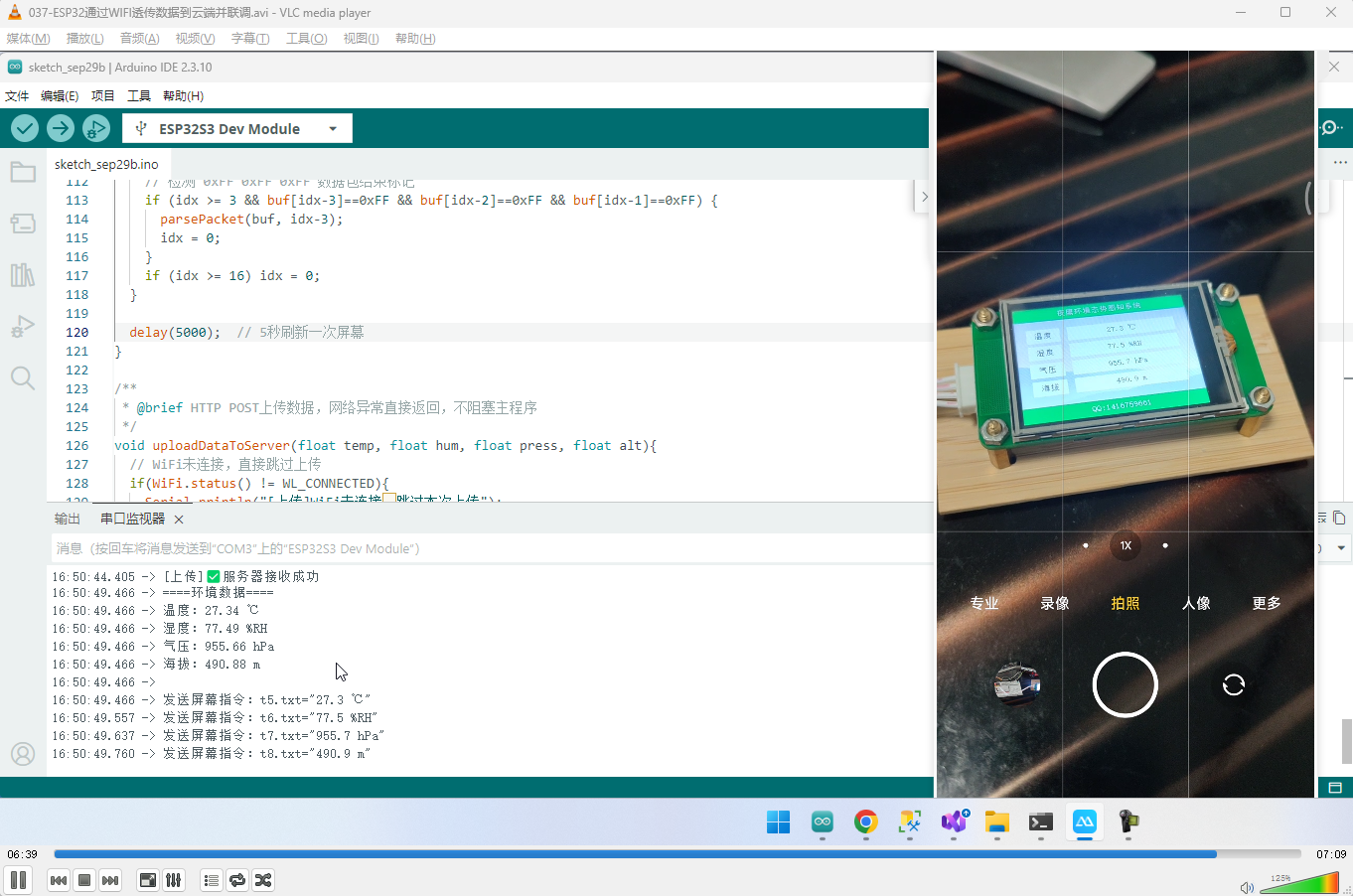This screenshot has height=896, width=1353.
Task: Open File Explorer from the taskbar
Action: click(x=997, y=821)
